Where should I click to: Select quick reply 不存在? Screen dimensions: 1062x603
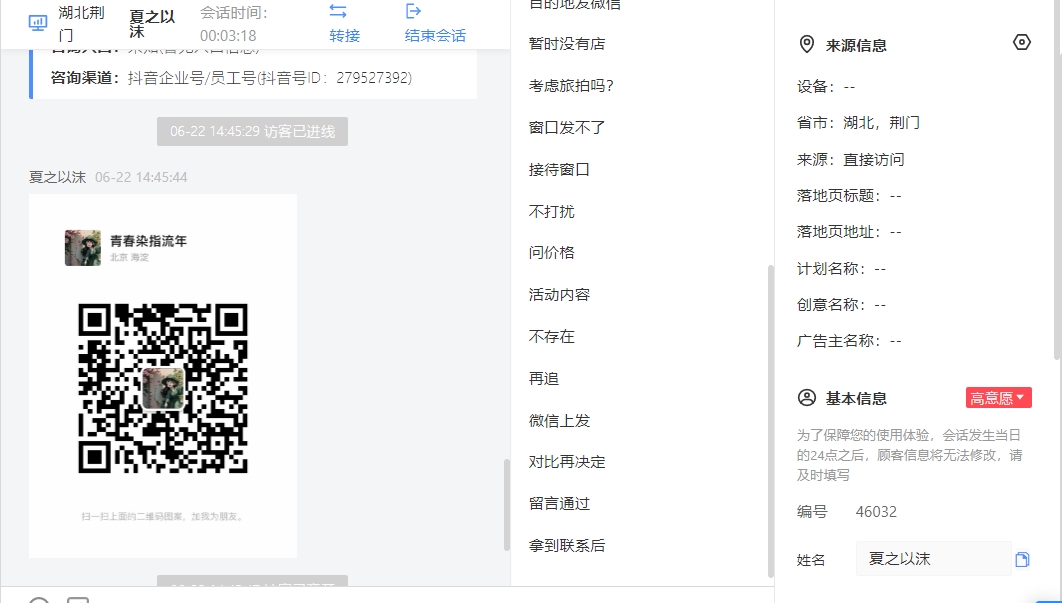click(551, 337)
